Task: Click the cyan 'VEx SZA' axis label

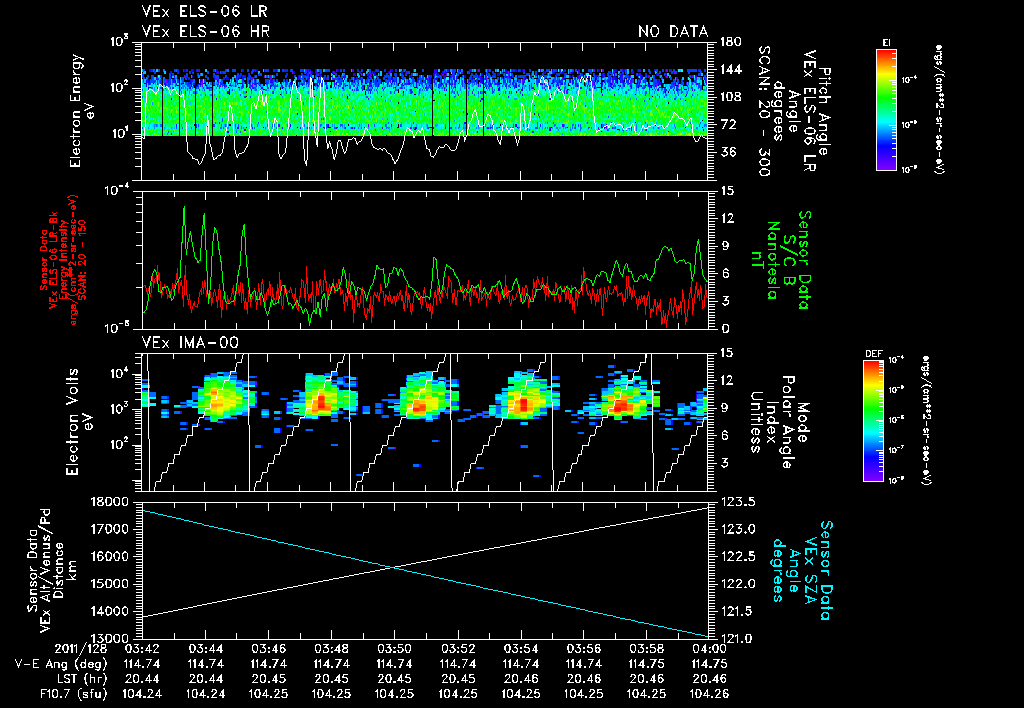Action: [810, 570]
